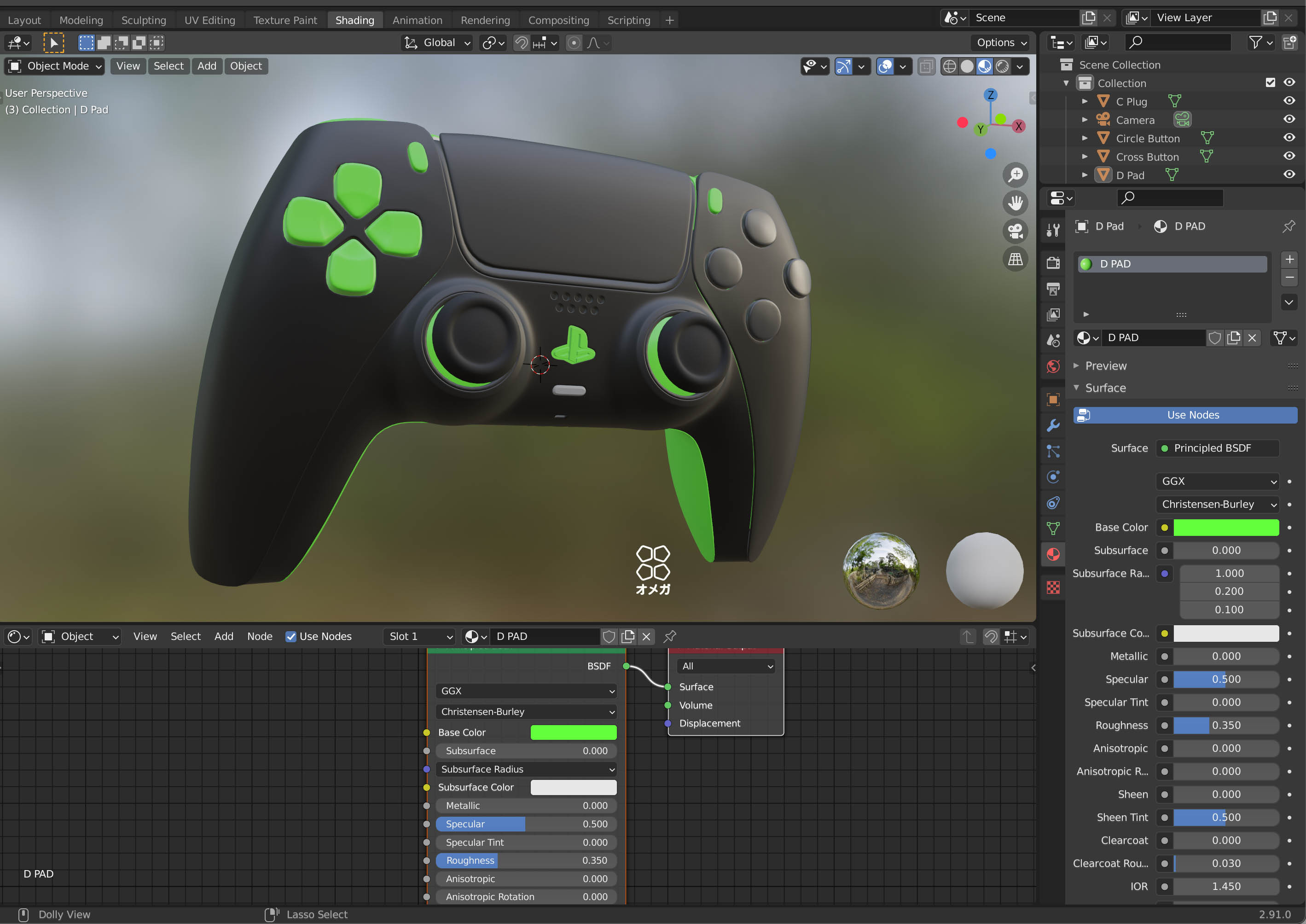Open the World properties tab icon
Screen dimensions: 1306x924
[x=1053, y=366]
